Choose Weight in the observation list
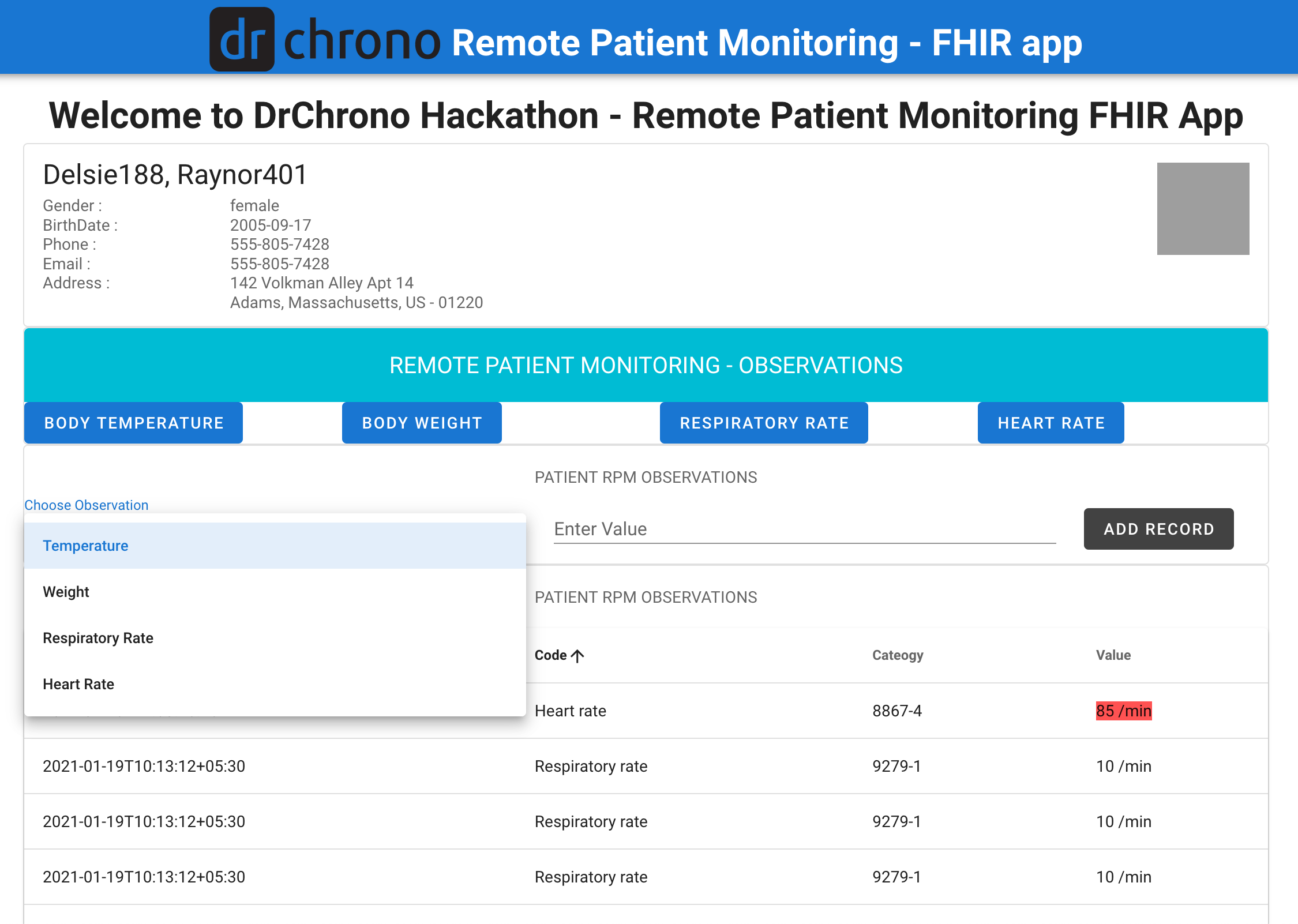The width and height of the screenshot is (1298, 924). 275,592
